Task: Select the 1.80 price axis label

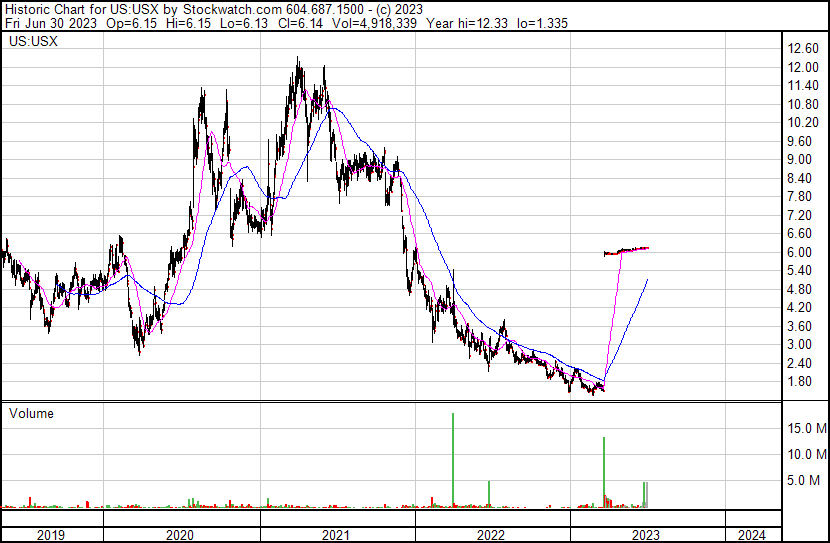Action: click(799, 382)
